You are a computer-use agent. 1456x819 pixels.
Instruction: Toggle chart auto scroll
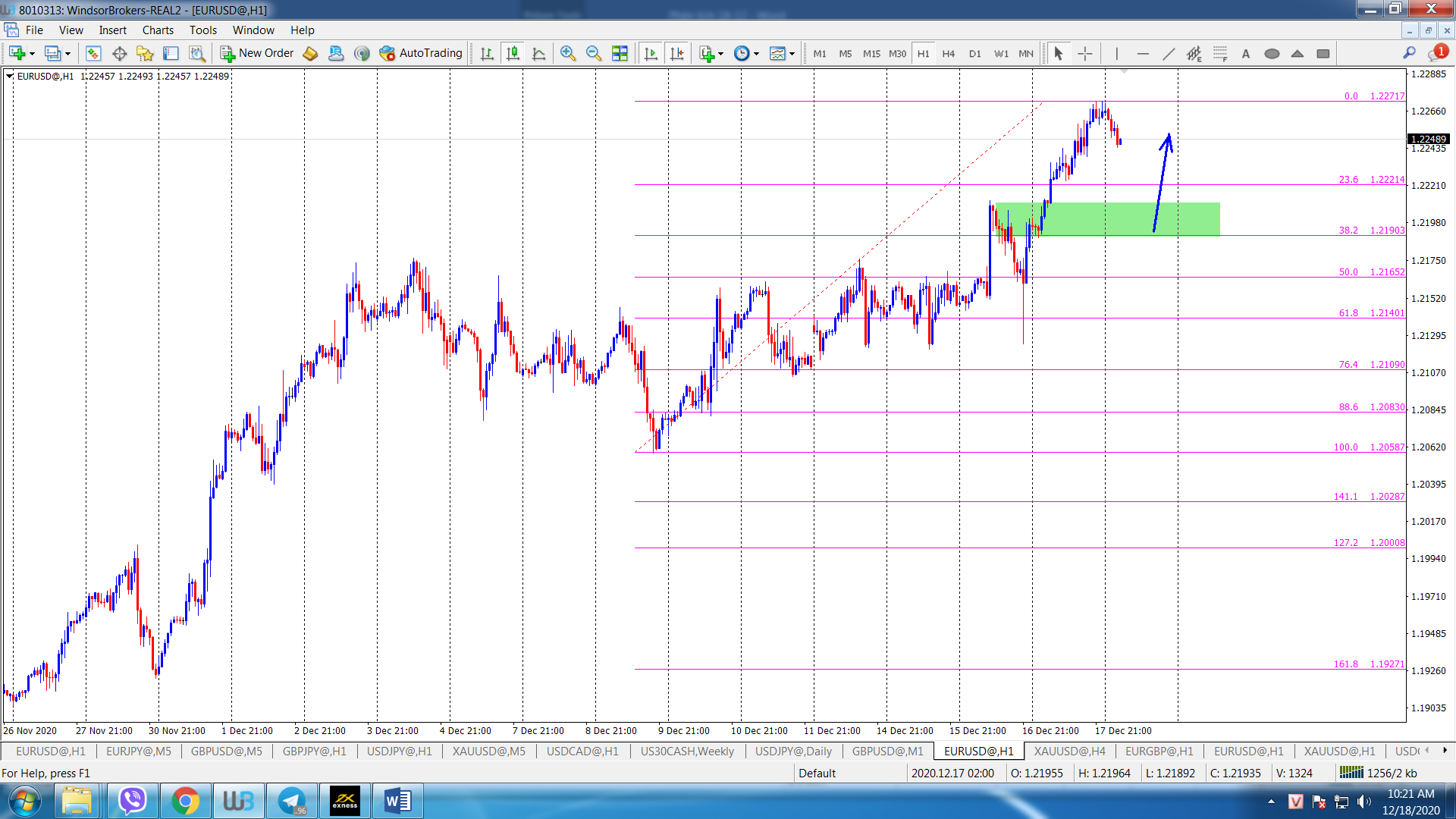coord(651,53)
